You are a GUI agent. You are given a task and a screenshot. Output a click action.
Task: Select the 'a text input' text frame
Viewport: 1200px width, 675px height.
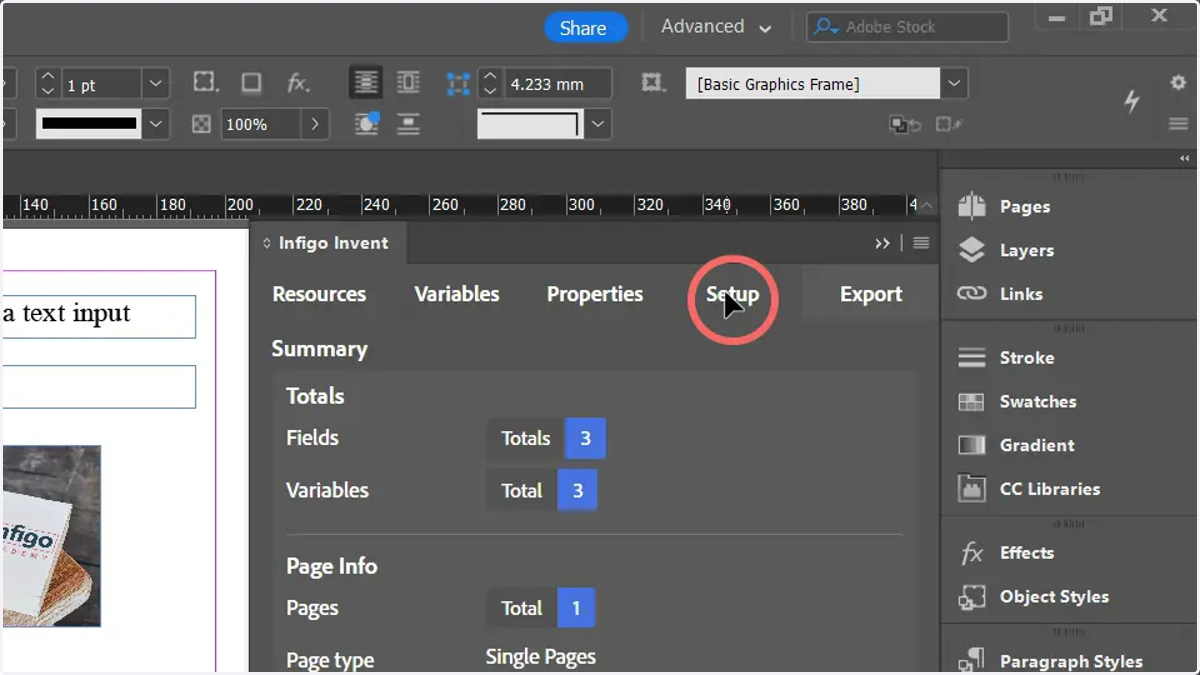(x=98, y=316)
